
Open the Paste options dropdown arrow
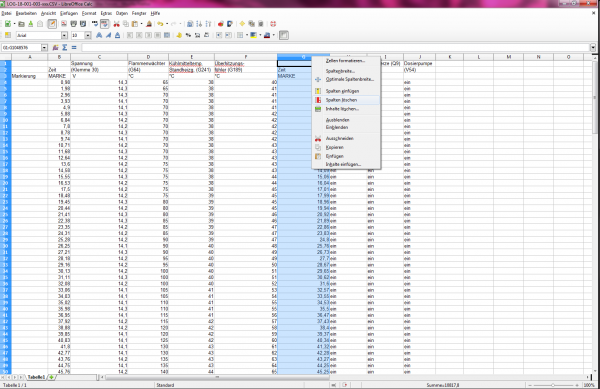(x=141, y=24)
